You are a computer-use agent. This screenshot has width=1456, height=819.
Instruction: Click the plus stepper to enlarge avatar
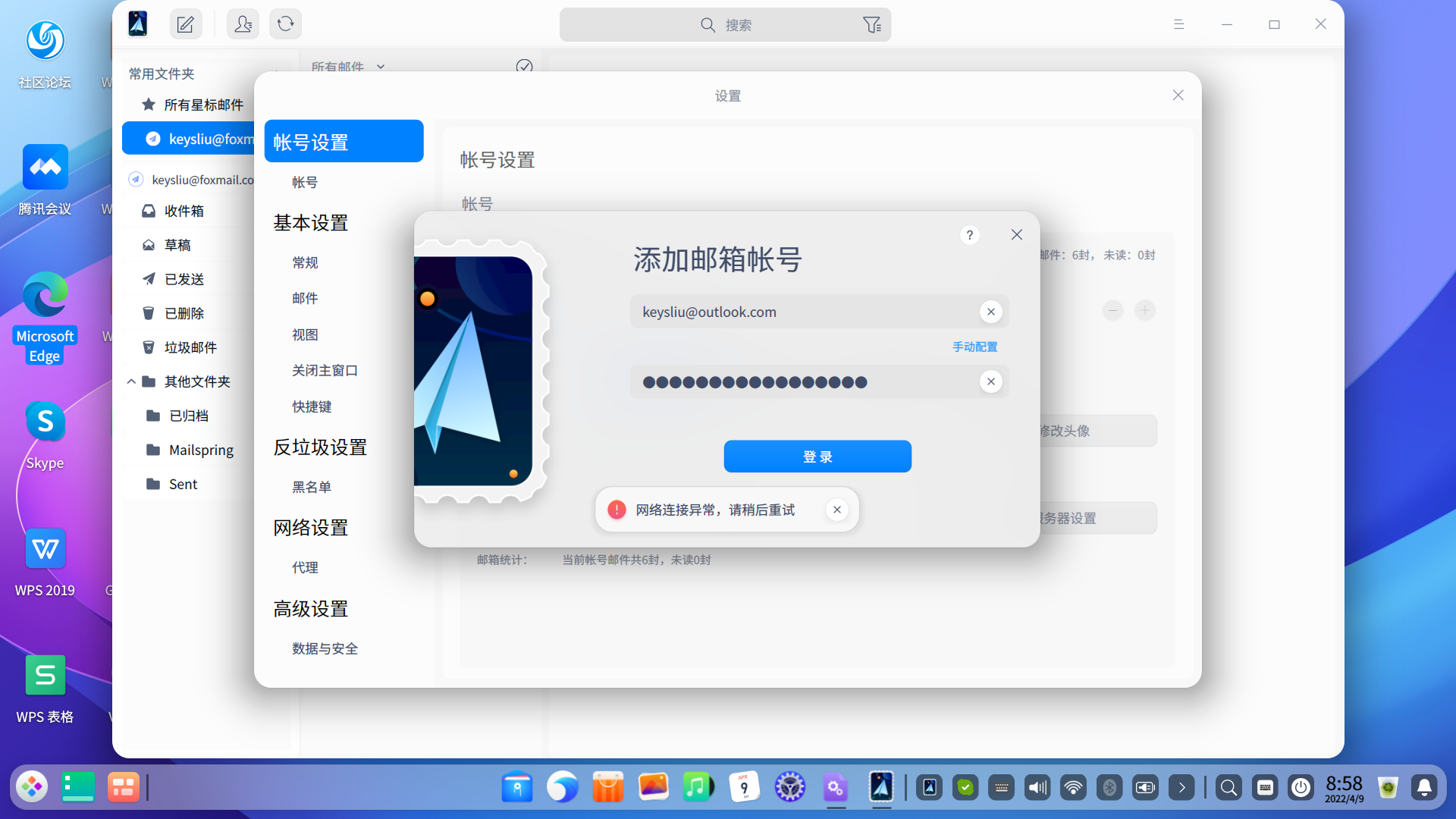point(1145,310)
